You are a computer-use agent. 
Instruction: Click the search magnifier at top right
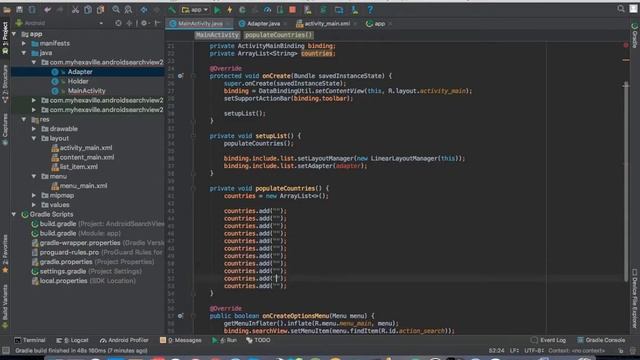pyautogui.click(x=621, y=9)
